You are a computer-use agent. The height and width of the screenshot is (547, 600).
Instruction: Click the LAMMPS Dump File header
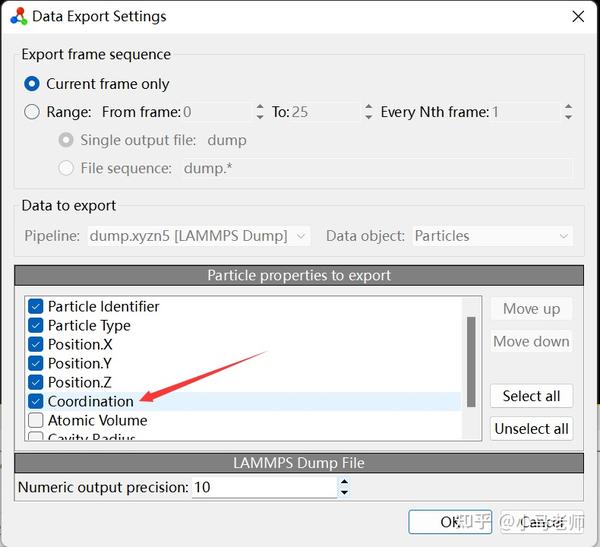point(299,463)
